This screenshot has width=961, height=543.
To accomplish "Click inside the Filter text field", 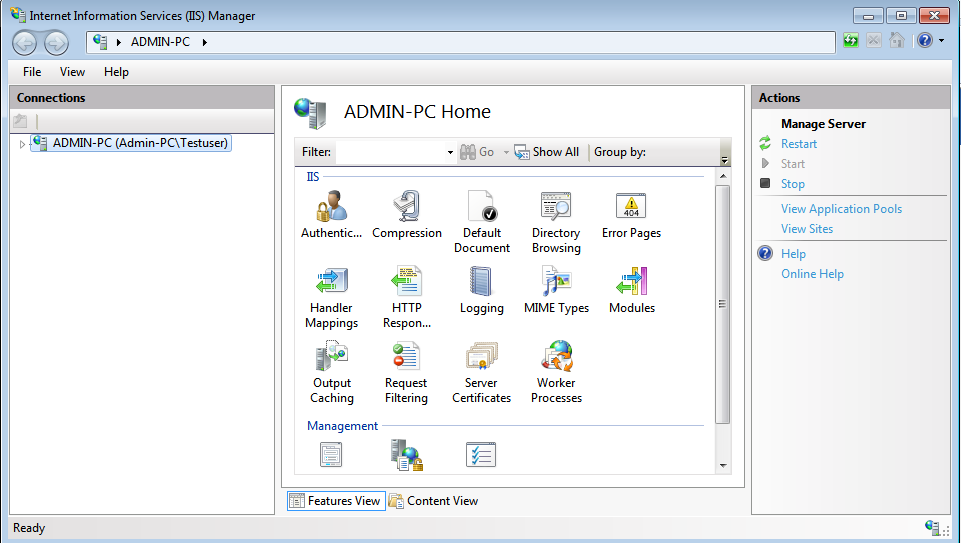I will click(390, 152).
